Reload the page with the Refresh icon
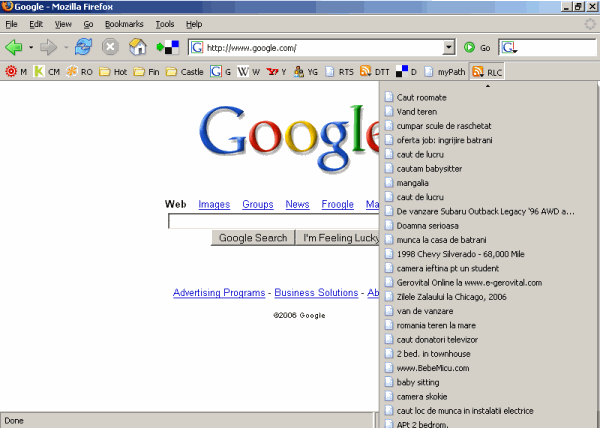 (x=83, y=47)
